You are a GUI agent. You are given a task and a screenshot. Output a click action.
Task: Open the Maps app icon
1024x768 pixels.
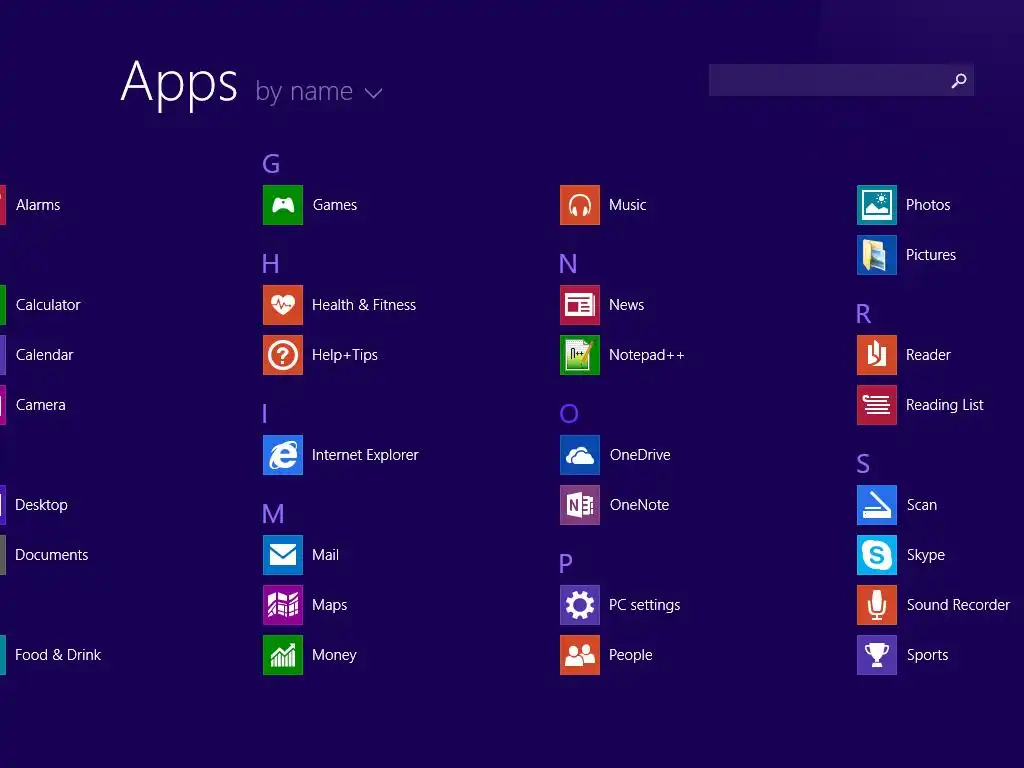283,605
